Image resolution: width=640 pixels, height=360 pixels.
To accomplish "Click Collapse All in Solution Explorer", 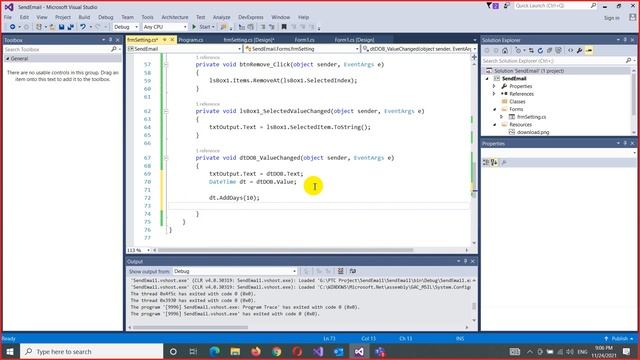I will [x=549, y=51].
